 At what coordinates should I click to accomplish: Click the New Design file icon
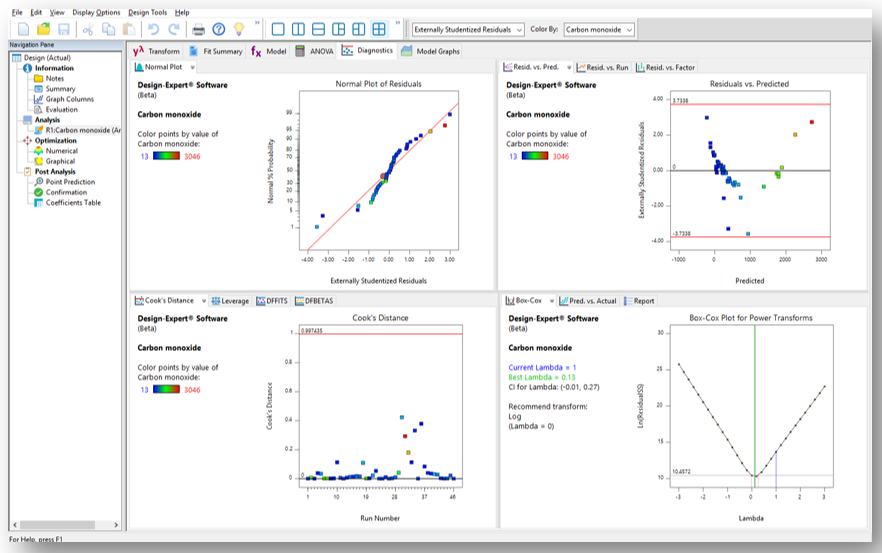tap(23, 29)
